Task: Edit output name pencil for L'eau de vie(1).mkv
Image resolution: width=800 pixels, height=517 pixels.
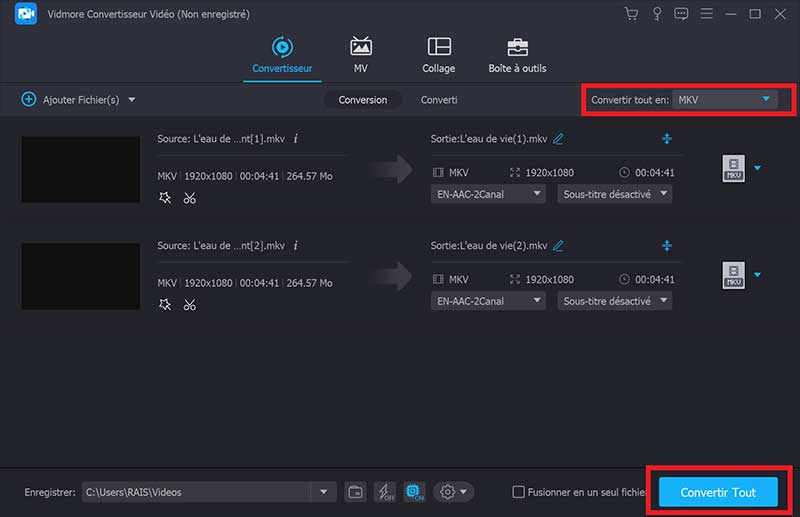Action: click(558, 138)
